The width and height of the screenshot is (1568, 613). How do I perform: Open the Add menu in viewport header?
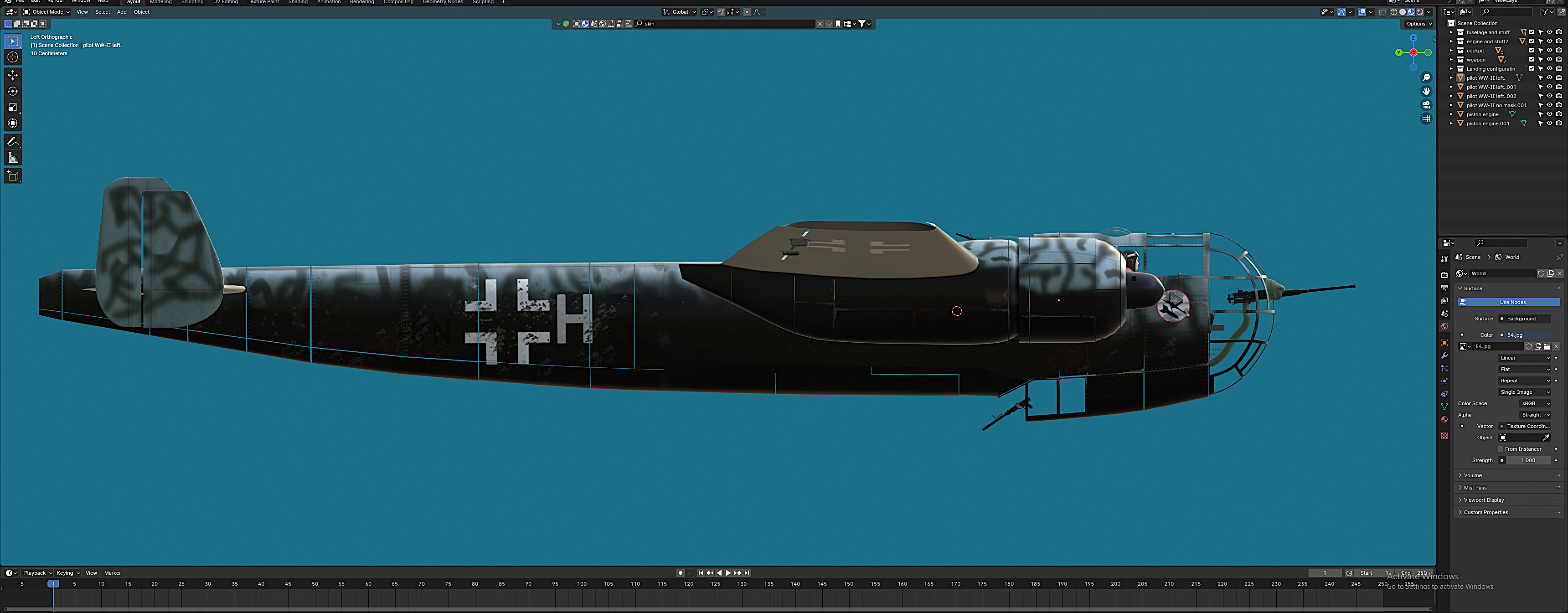pyautogui.click(x=122, y=12)
